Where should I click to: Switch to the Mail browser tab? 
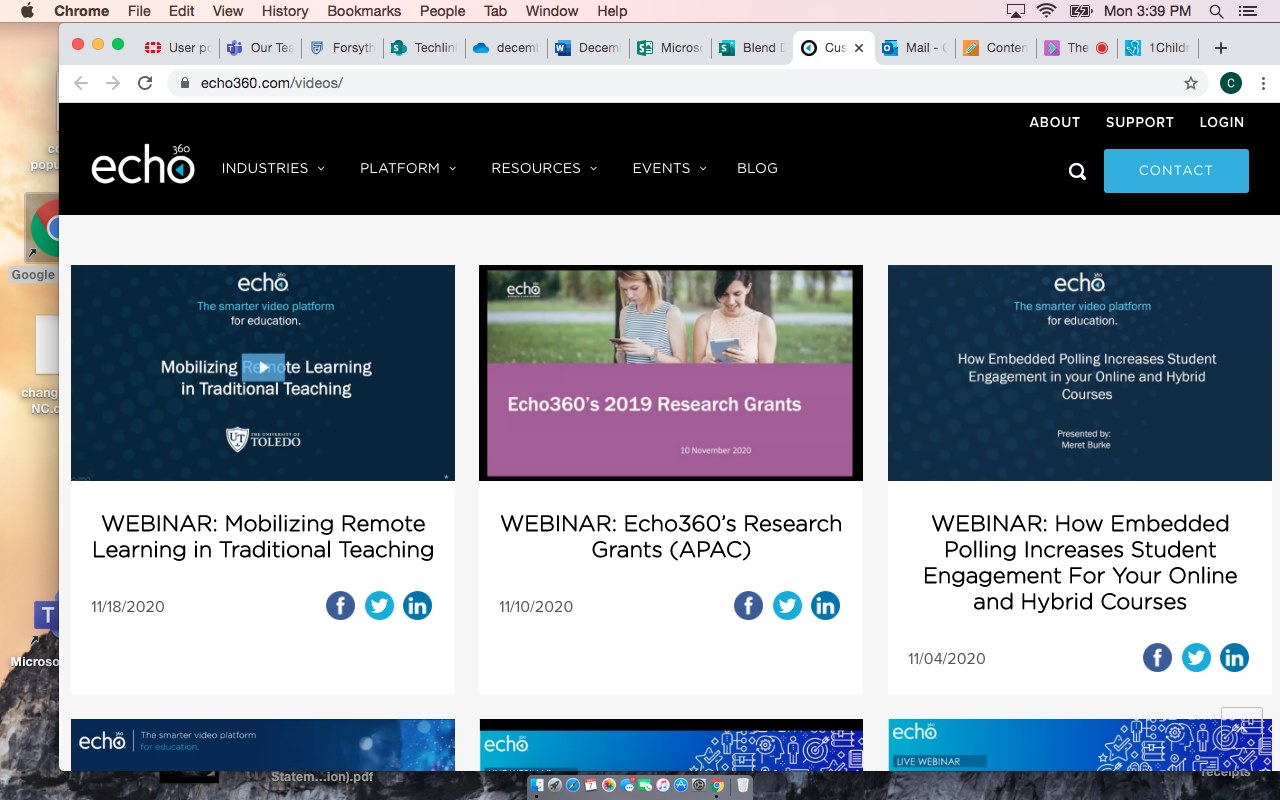914,47
